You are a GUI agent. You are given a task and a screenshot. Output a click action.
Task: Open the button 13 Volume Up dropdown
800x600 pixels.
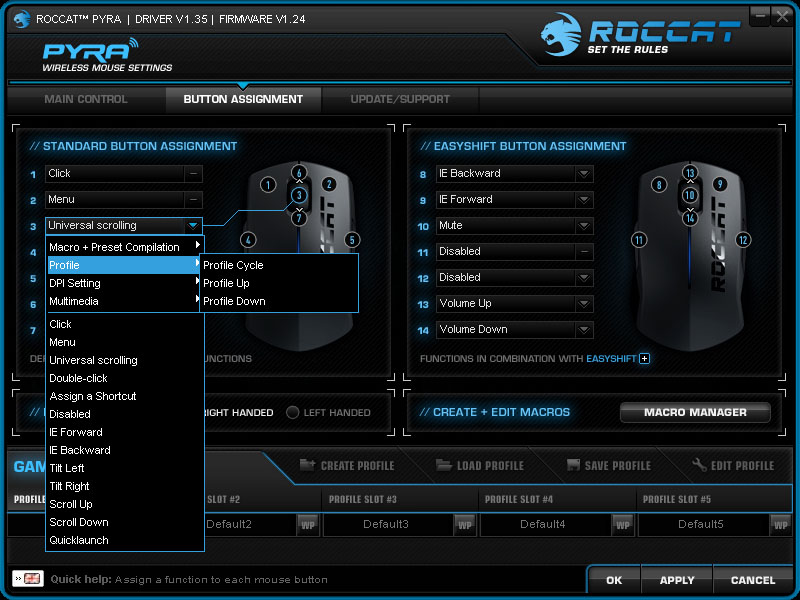coord(584,304)
